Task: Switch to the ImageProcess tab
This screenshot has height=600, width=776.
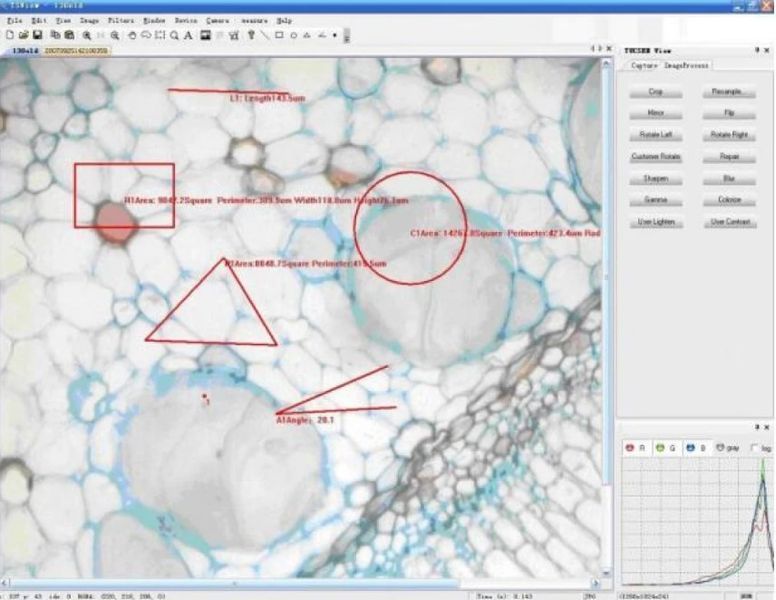Action: 686,65
